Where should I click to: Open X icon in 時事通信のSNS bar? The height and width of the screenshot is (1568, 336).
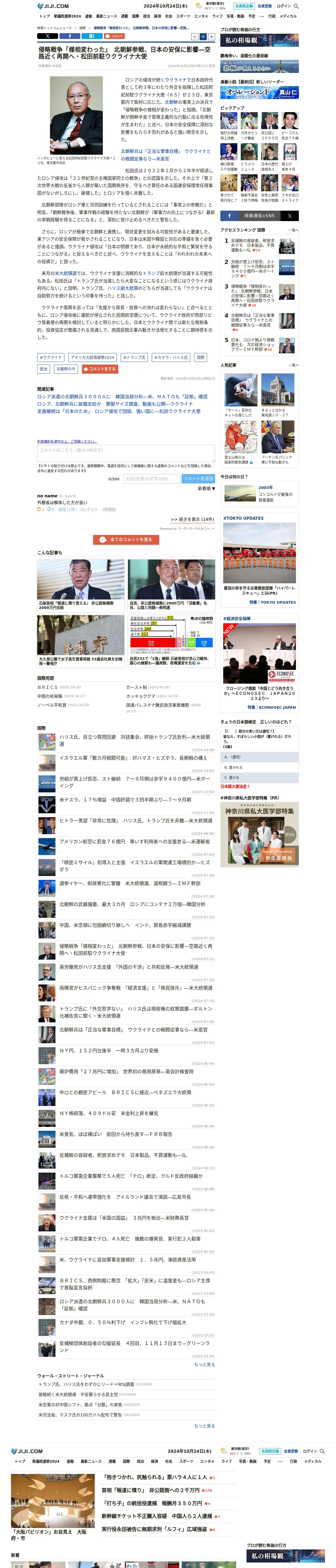click(x=289, y=216)
